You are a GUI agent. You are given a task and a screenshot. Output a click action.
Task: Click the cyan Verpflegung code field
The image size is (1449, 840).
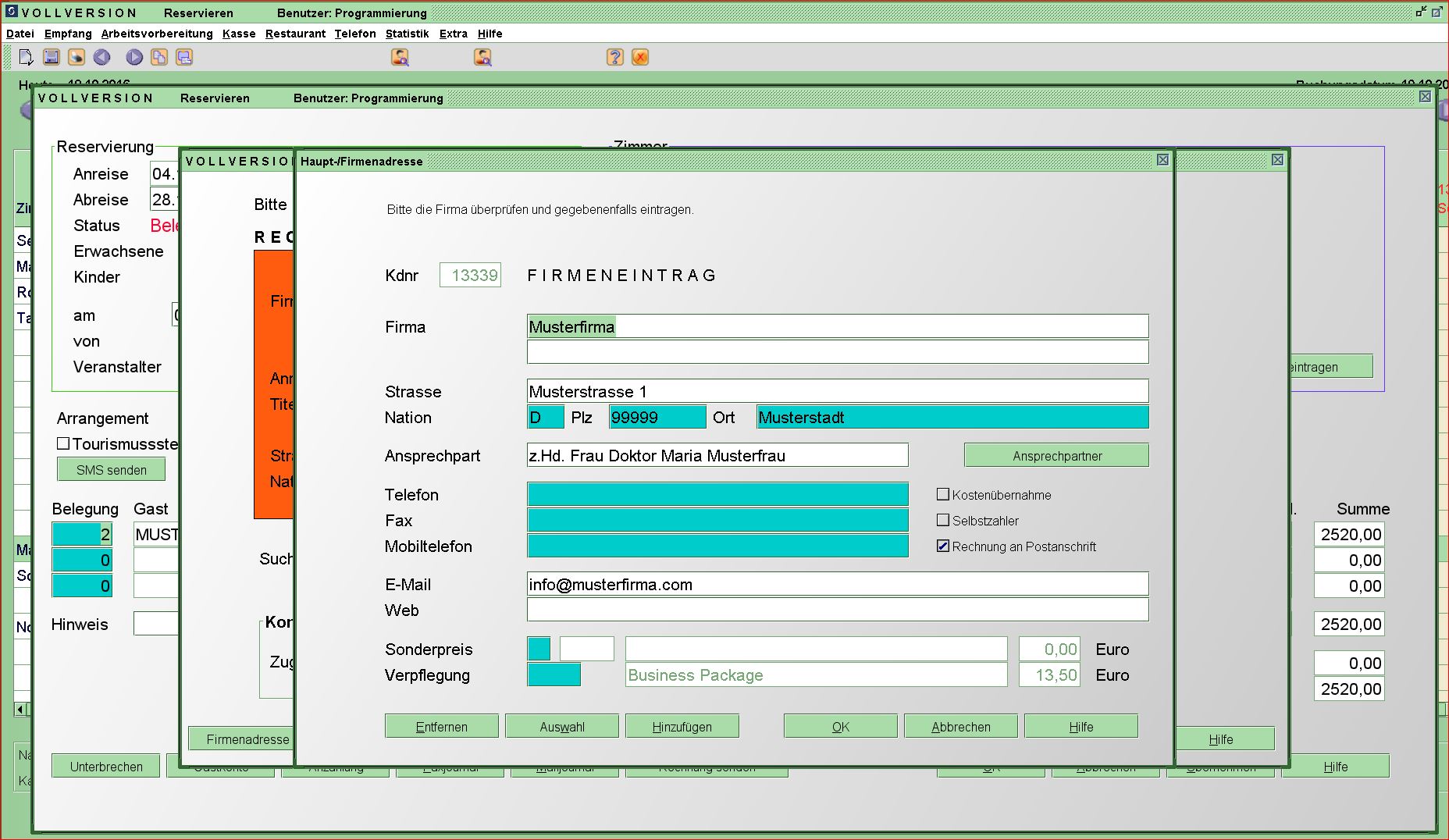[554, 674]
